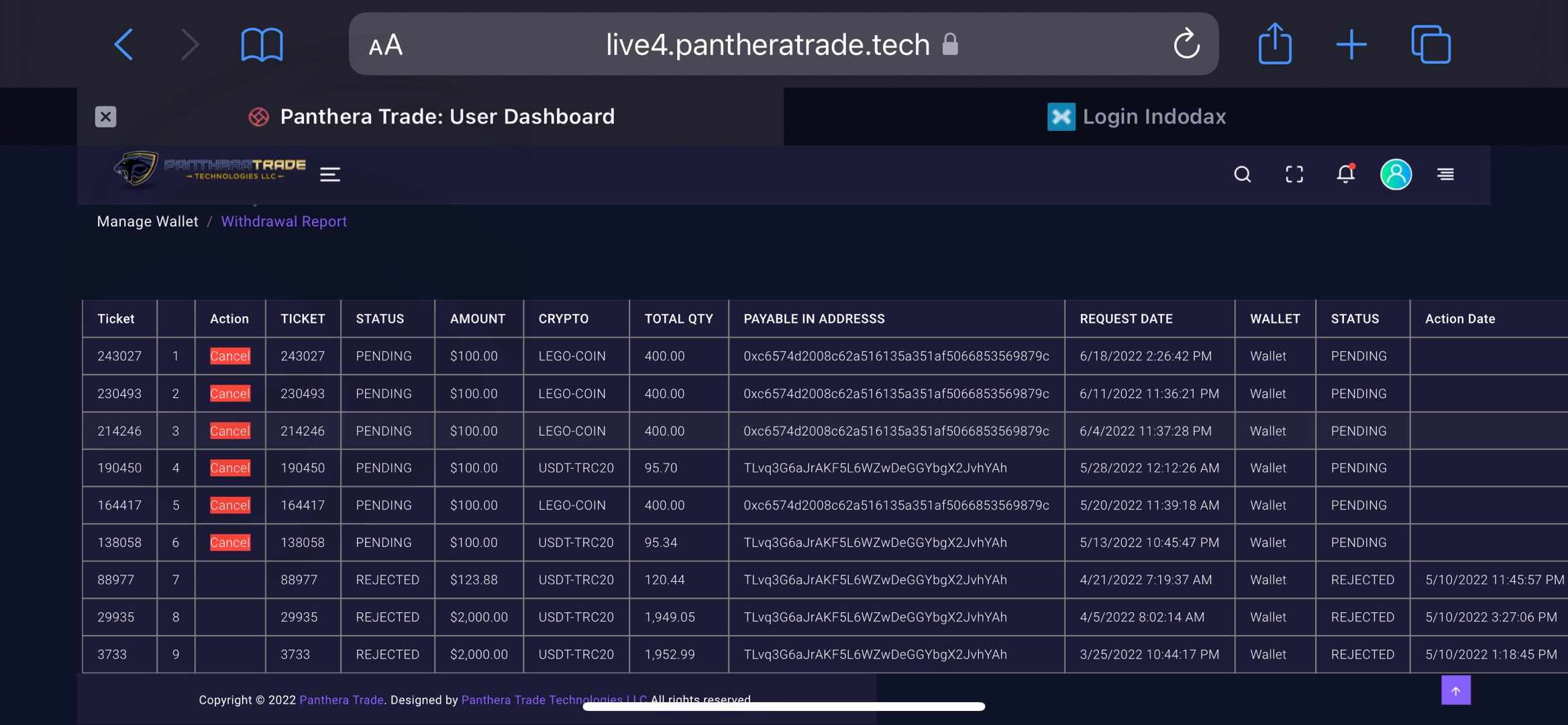The image size is (1568, 725).
Task: Open Manage Wallet breadcrumb
Action: pyautogui.click(x=148, y=222)
